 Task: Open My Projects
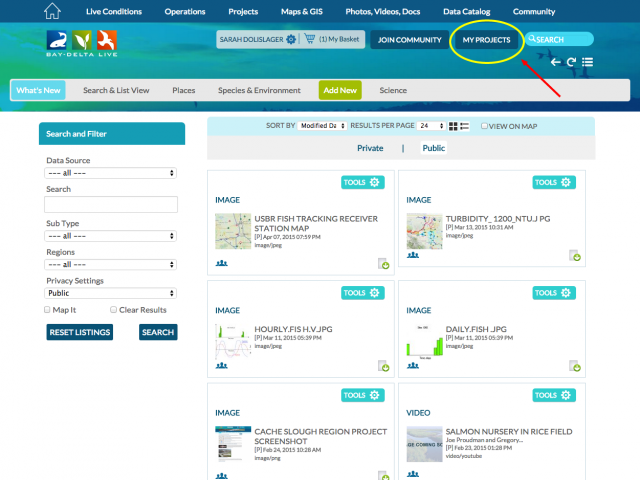487,40
